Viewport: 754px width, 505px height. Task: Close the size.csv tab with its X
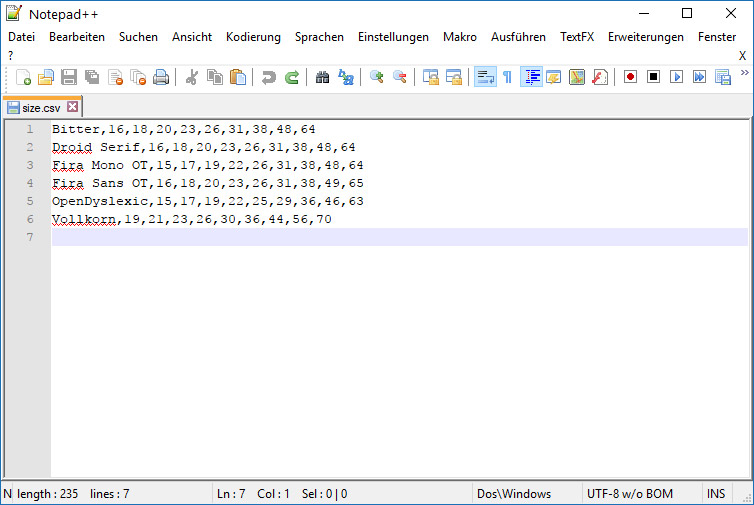tap(73, 107)
